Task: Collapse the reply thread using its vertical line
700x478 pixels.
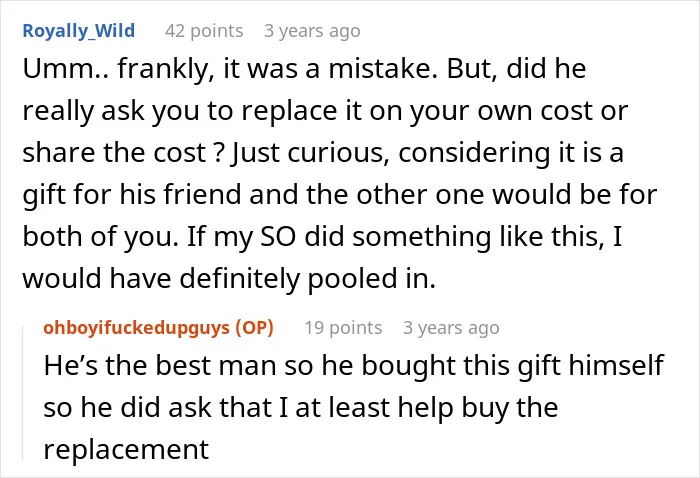Action: pyautogui.click(x=23, y=393)
